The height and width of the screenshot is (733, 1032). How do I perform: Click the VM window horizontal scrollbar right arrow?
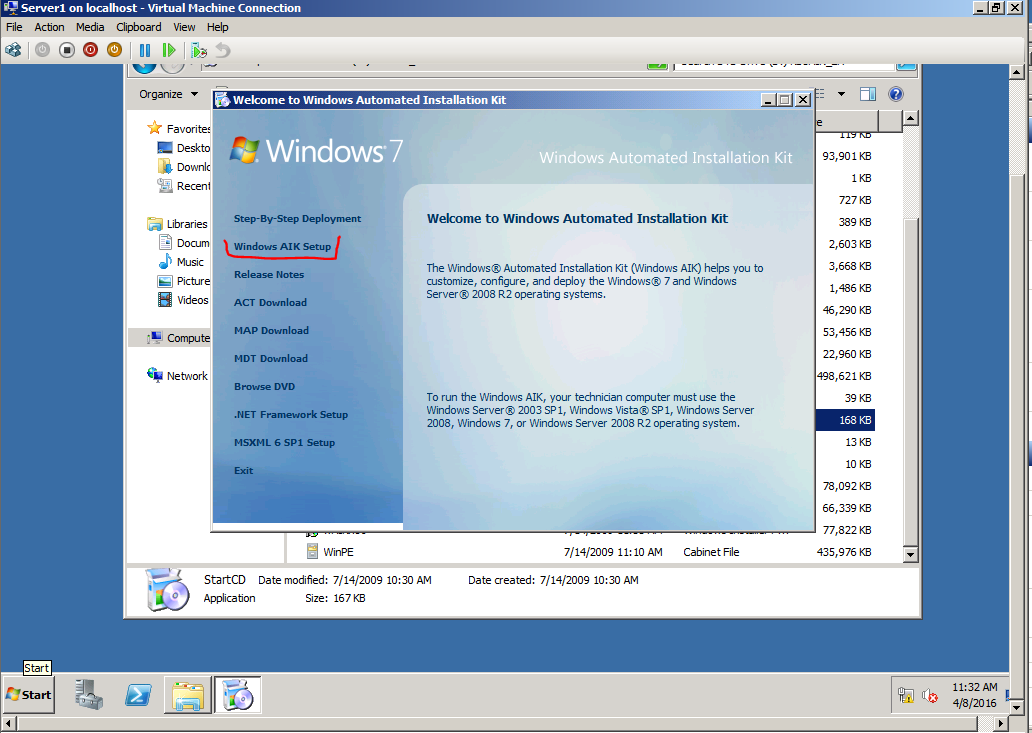pyautogui.click(x=1001, y=724)
